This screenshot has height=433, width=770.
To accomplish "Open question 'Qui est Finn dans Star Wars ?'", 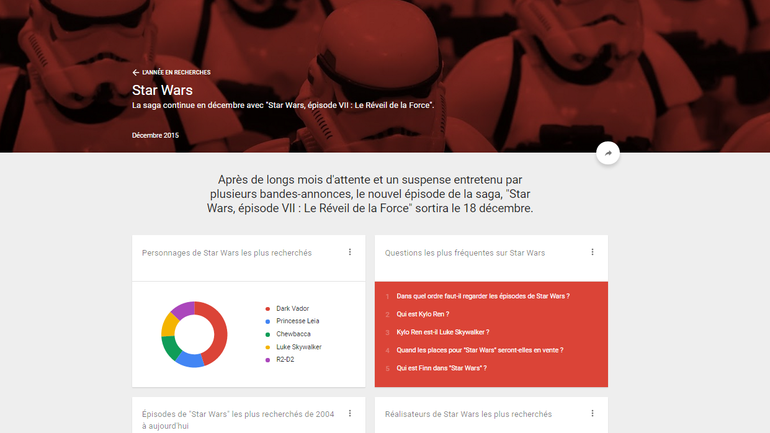I will (441, 368).
